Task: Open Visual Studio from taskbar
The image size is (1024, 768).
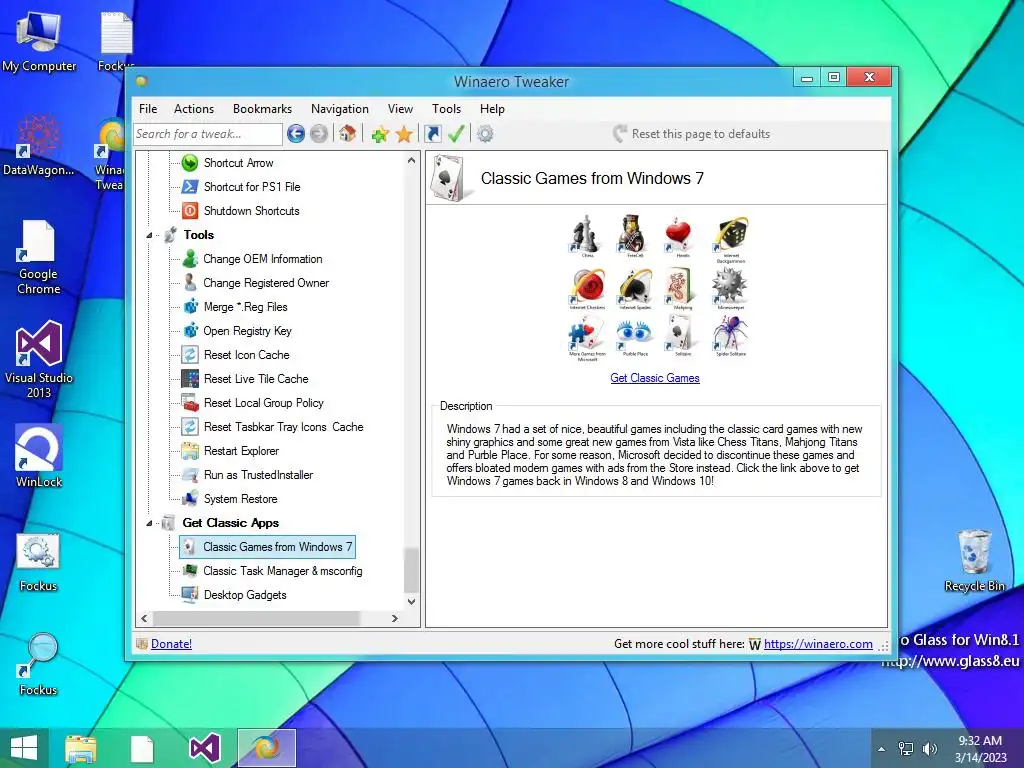Action: click(x=204, y=748)
